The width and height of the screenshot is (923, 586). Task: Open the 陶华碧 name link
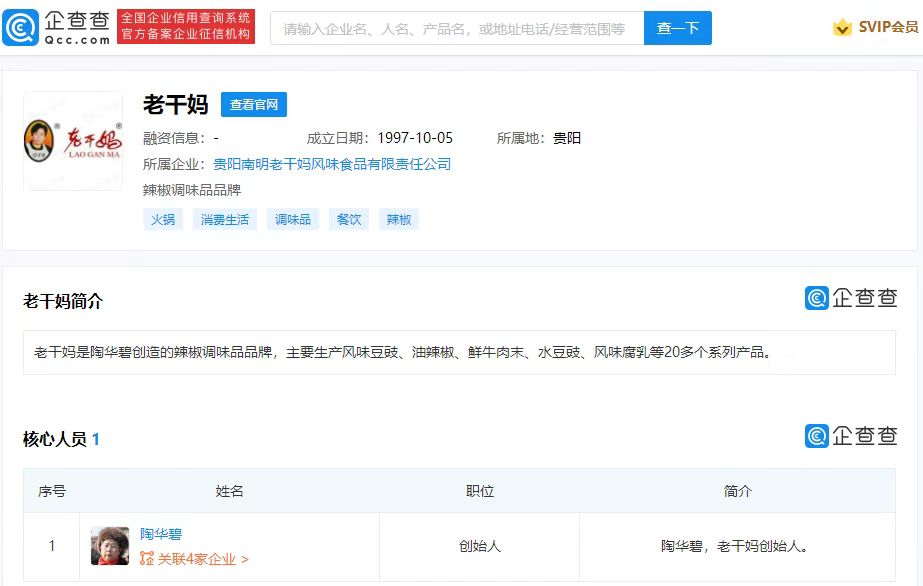(x=161, y=534)
